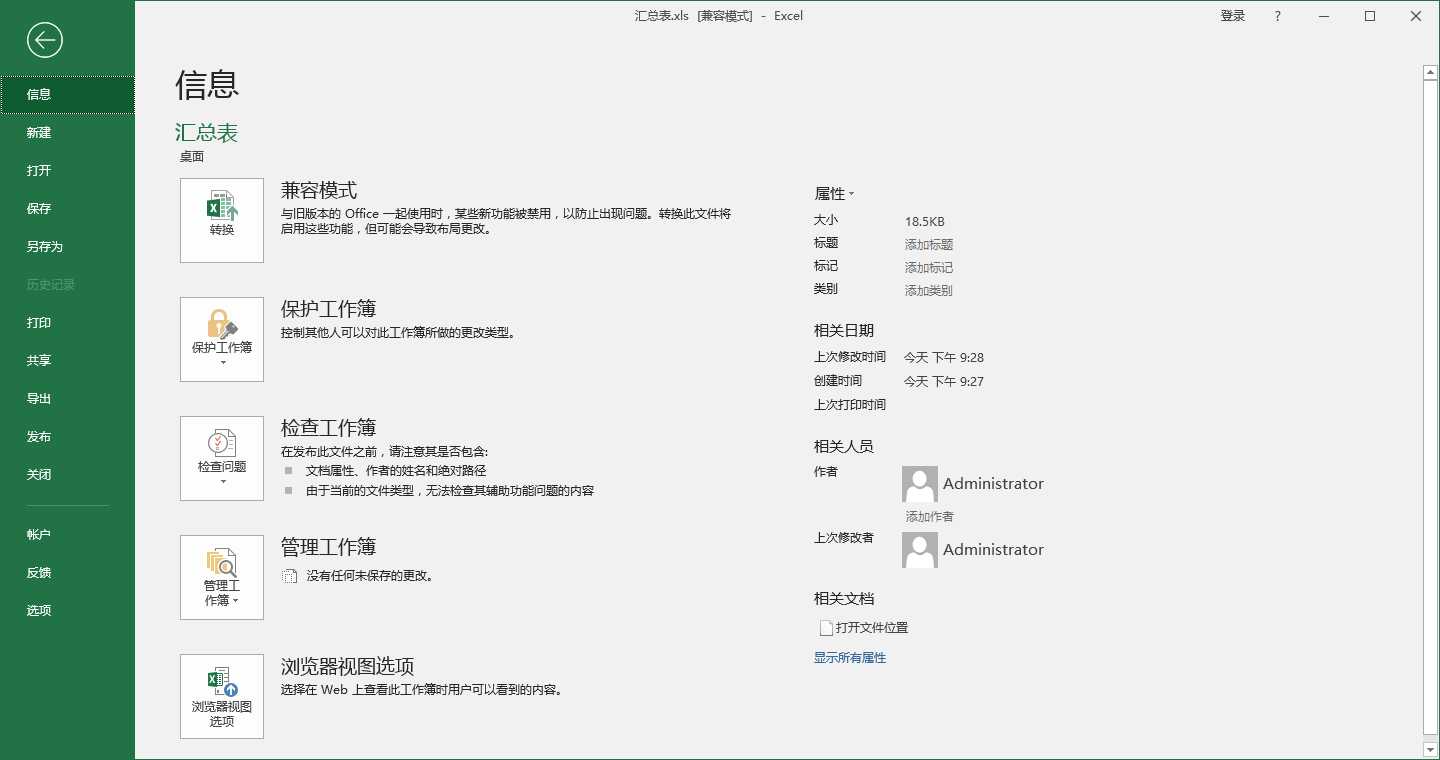Select 打印 in the left sidebar

[x=67, y=322]
